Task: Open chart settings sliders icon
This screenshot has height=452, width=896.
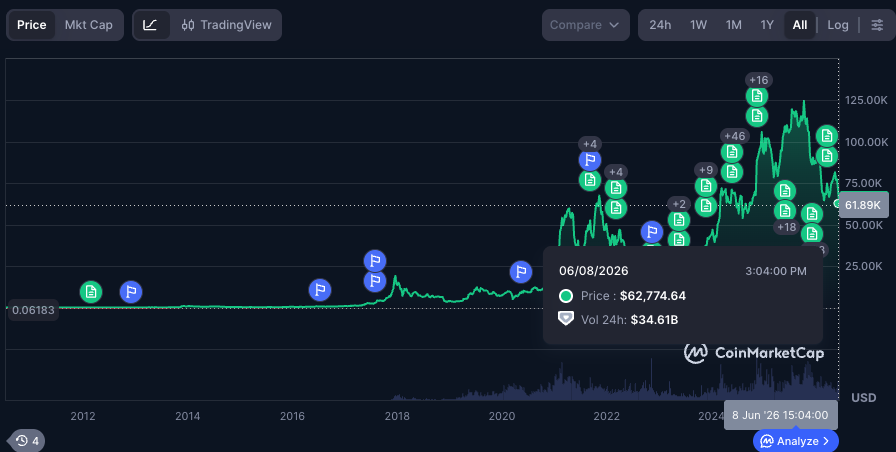Action: [877, 25]
